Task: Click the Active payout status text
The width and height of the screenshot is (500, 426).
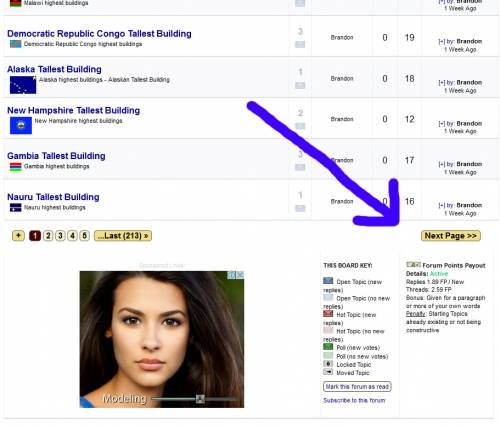Action: pos(439,274)
